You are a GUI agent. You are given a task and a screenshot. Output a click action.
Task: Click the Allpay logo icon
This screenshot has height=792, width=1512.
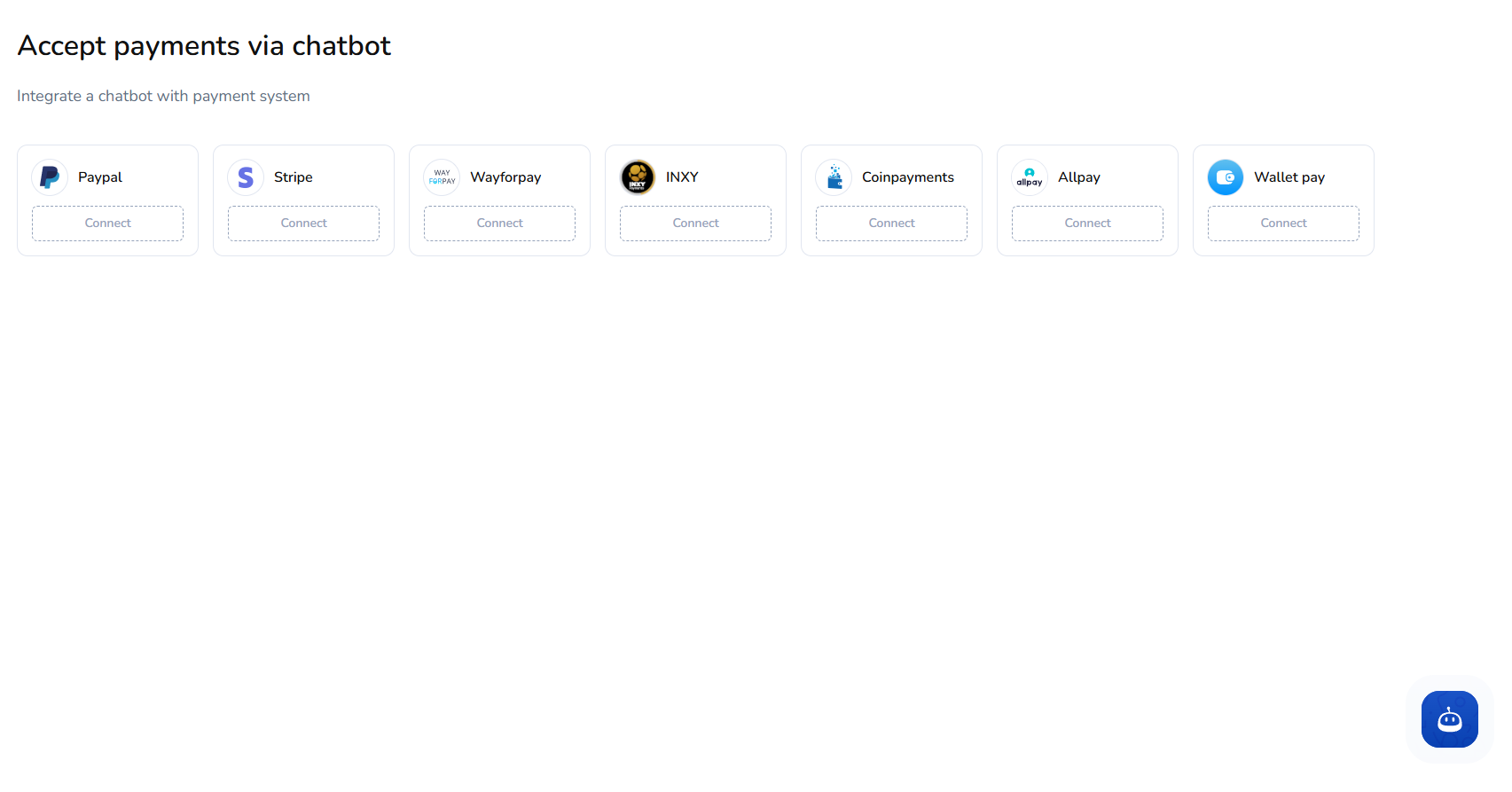point(1030,177)
